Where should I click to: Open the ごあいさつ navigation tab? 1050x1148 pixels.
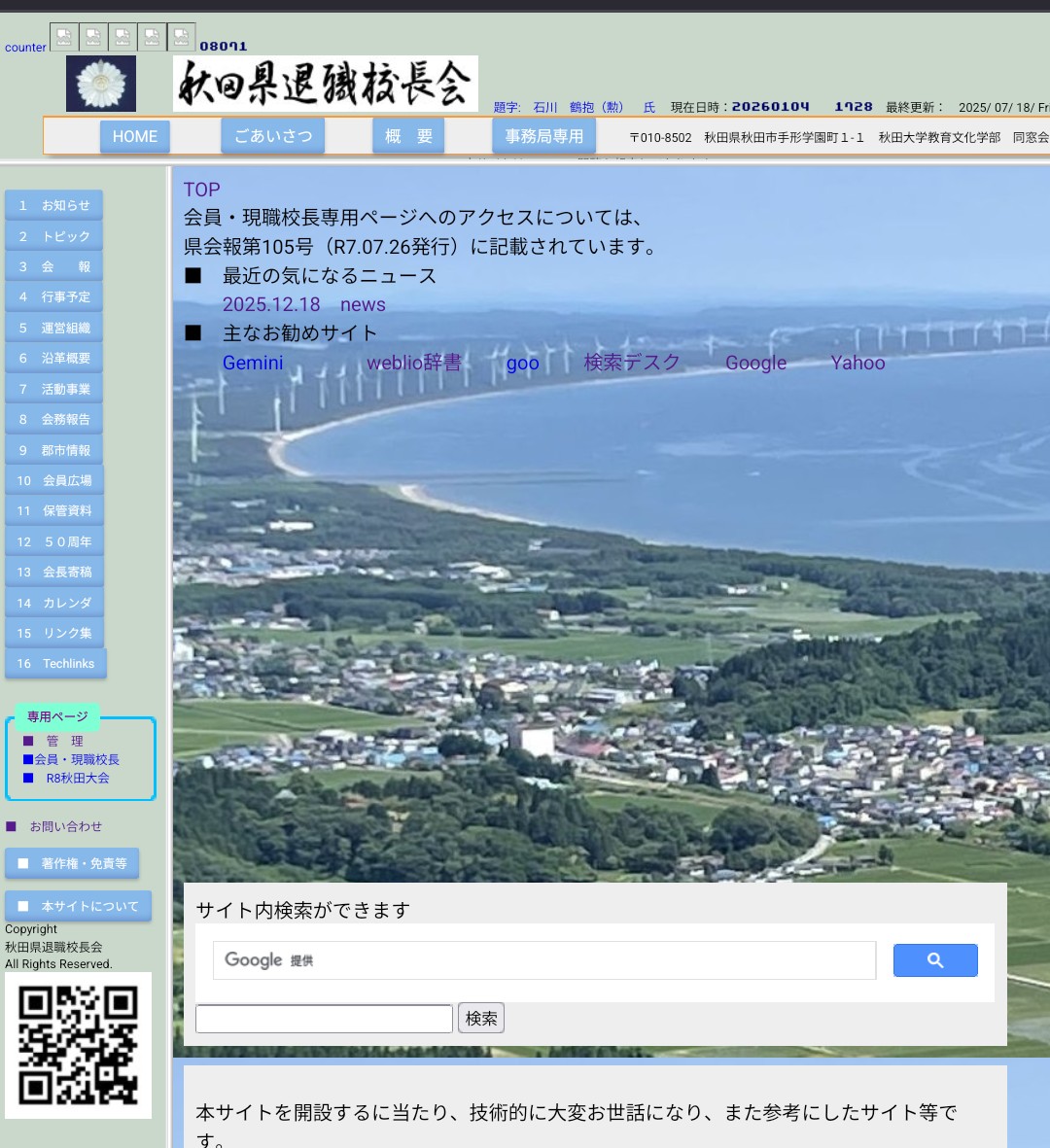273,136
